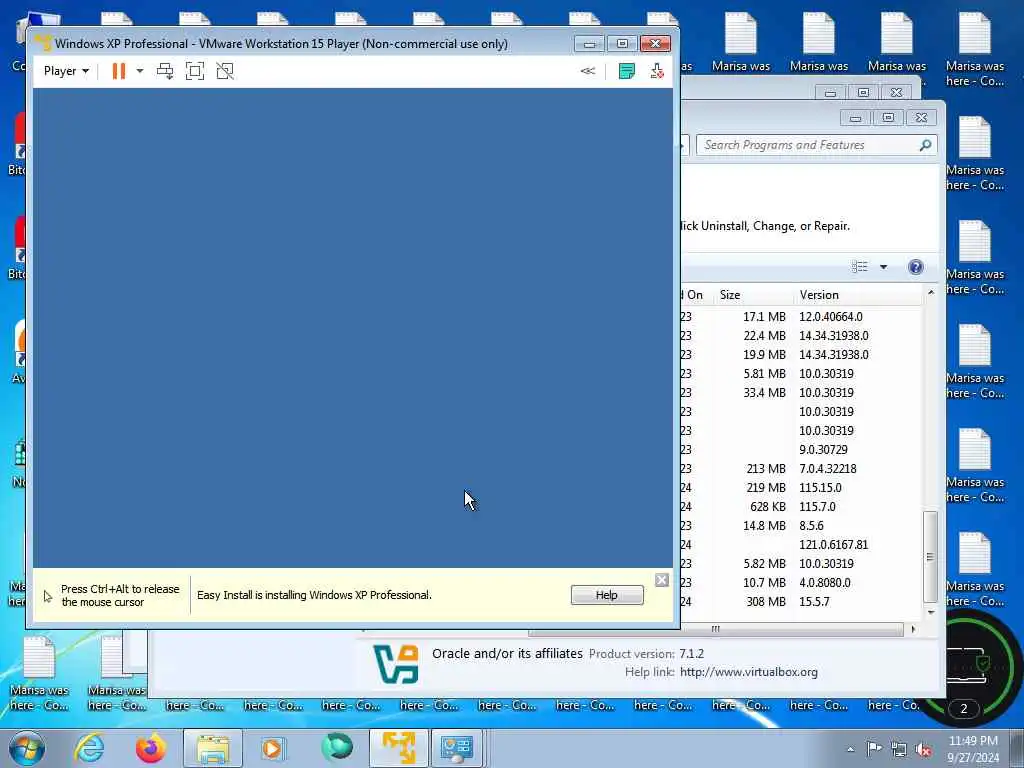Select the top-right Marisa was here desktop file
The width and height of the screenshot is (1024, 768).
click(975, 50)
